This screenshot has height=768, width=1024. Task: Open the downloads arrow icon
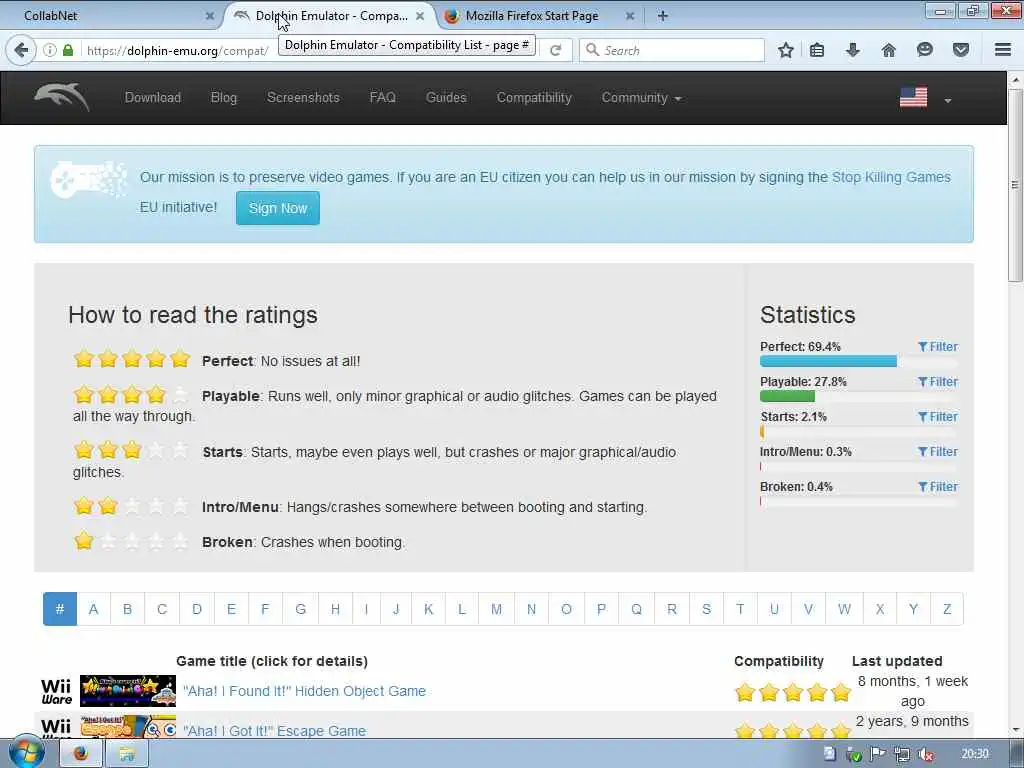coord(852,50)
